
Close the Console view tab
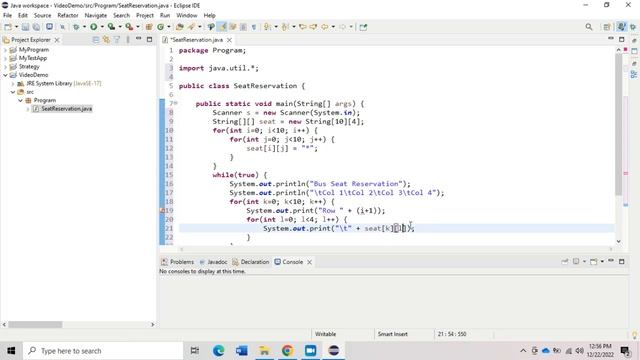(x=309, y=262)
